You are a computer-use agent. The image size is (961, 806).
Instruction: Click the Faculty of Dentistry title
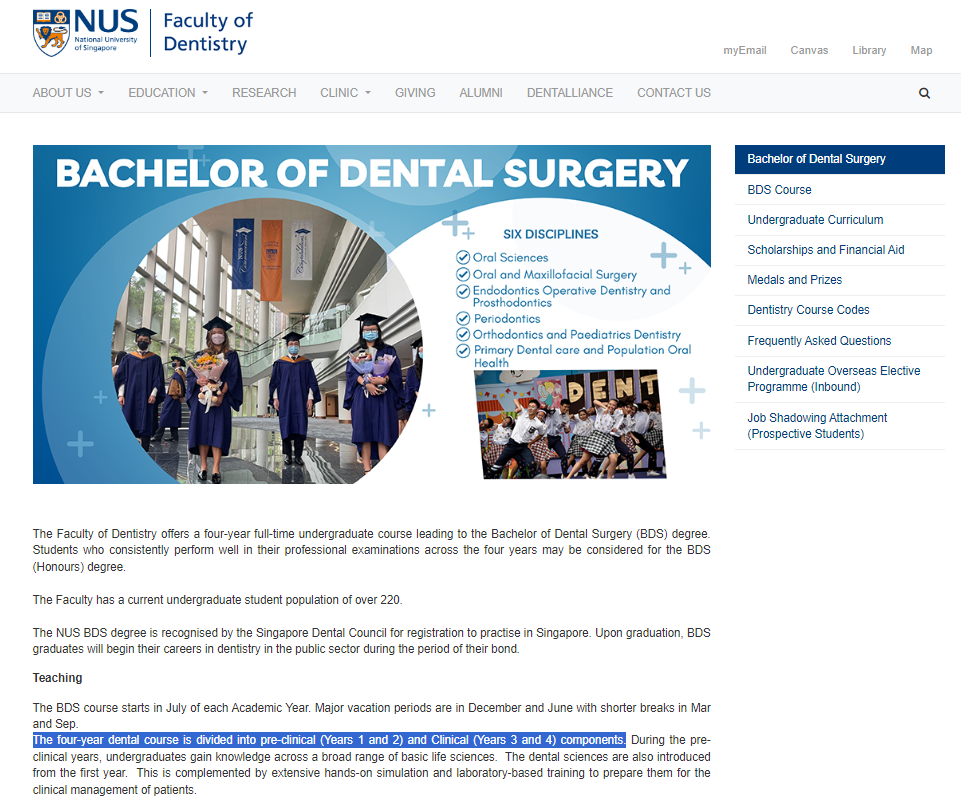tap(207, 32)
